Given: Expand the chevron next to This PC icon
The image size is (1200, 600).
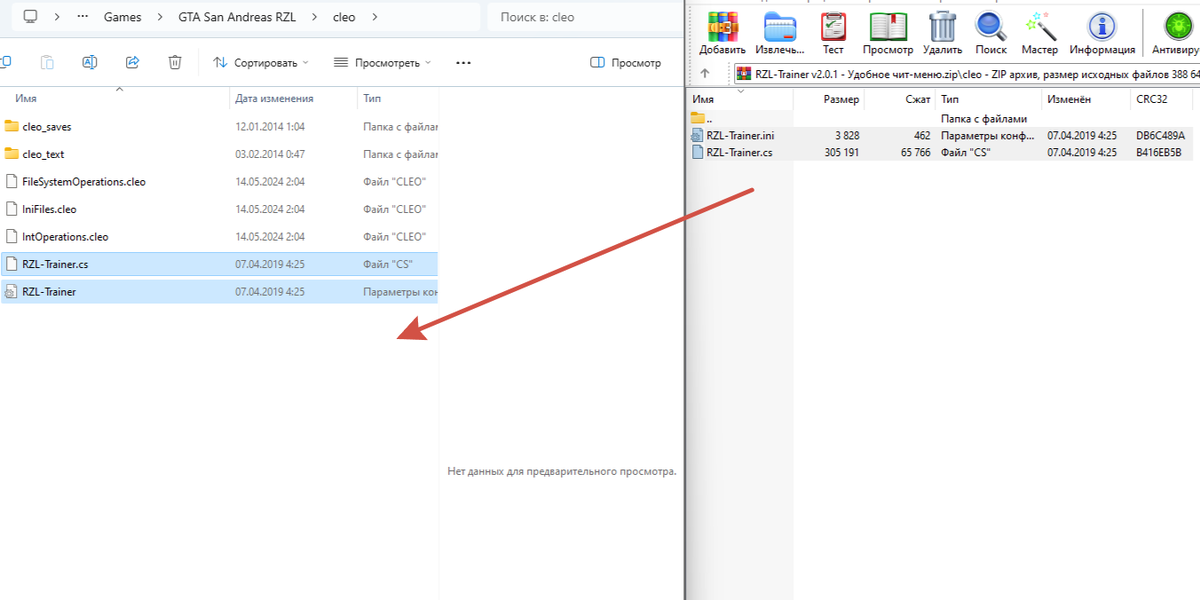Looking at the screenshot, I should coord(58,17).
